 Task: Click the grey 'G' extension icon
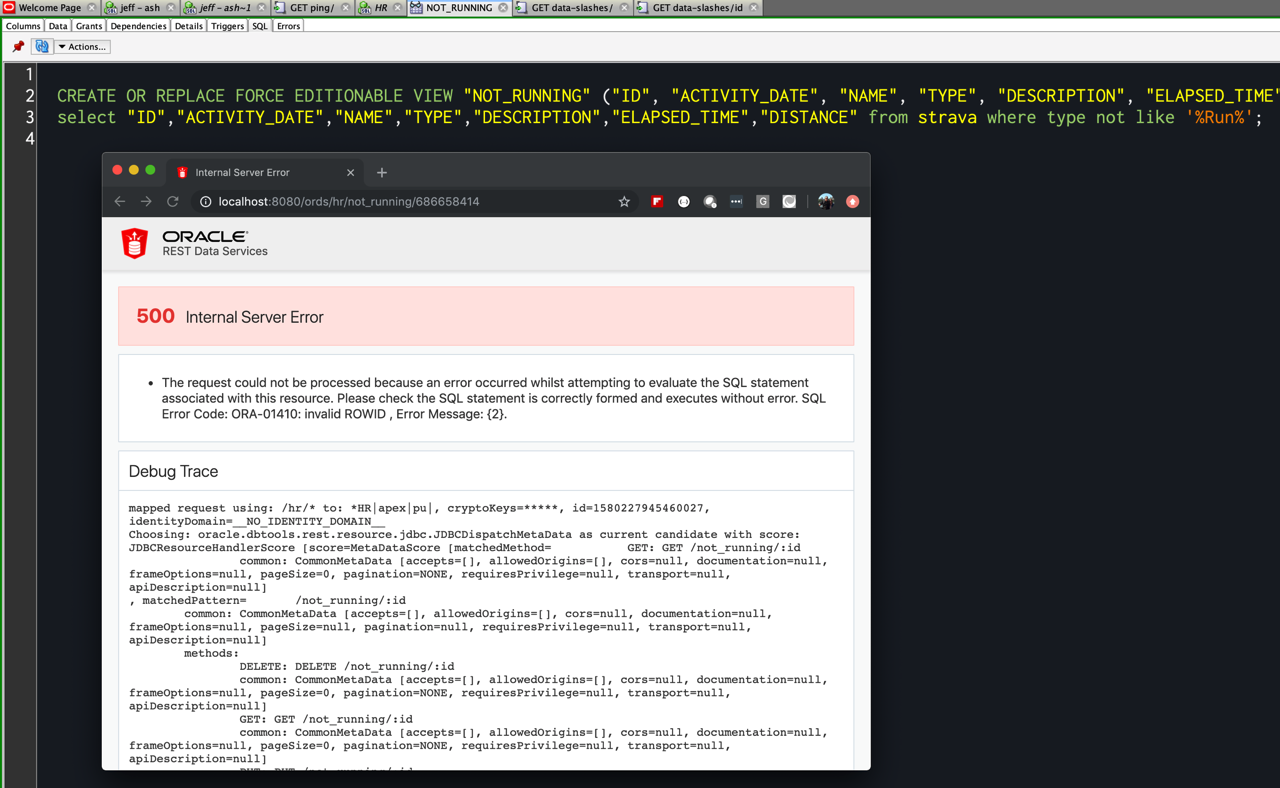click(x=763, y=202)
